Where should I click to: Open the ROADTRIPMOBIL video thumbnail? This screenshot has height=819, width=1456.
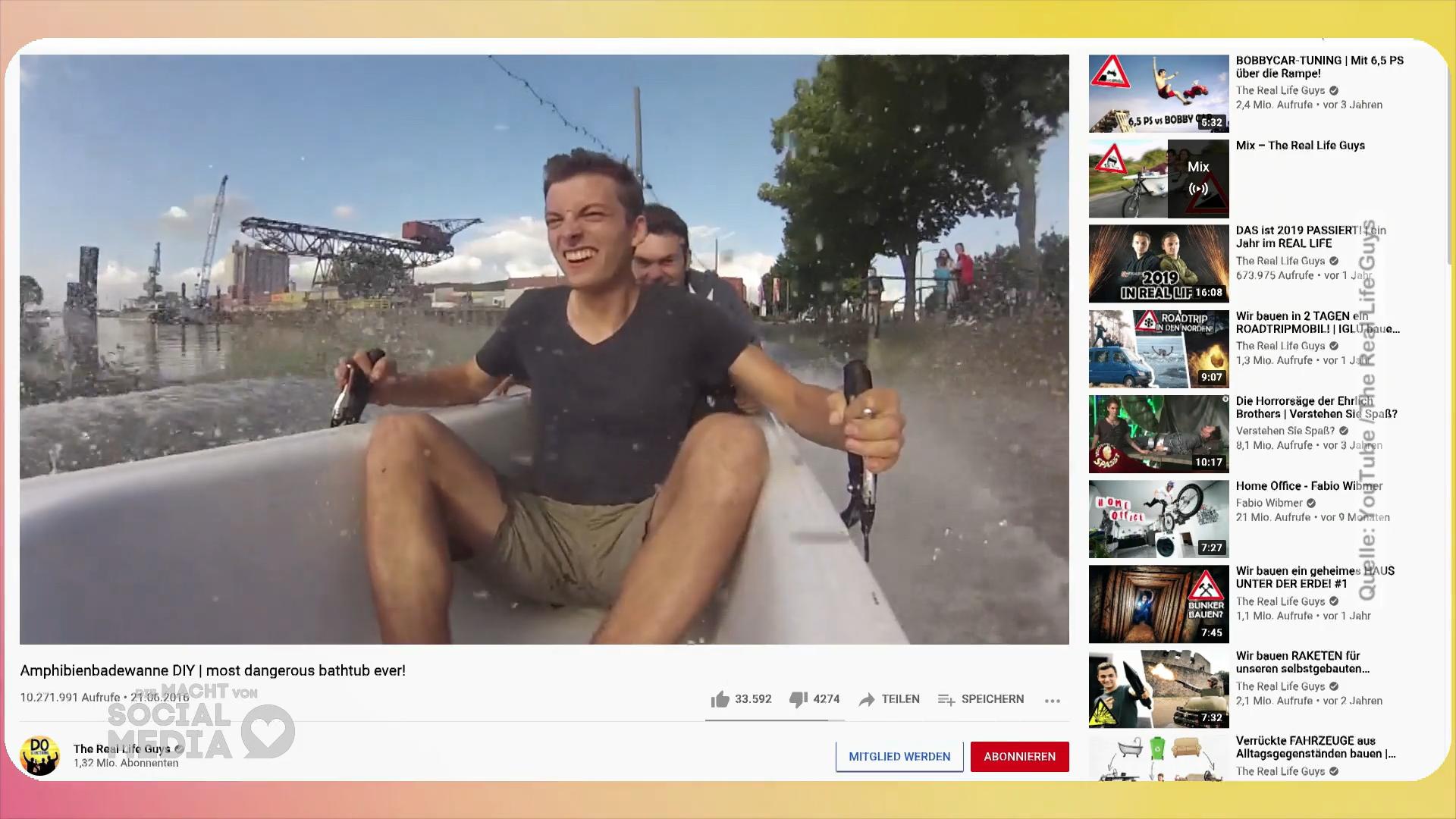[x=1158, y=349]
